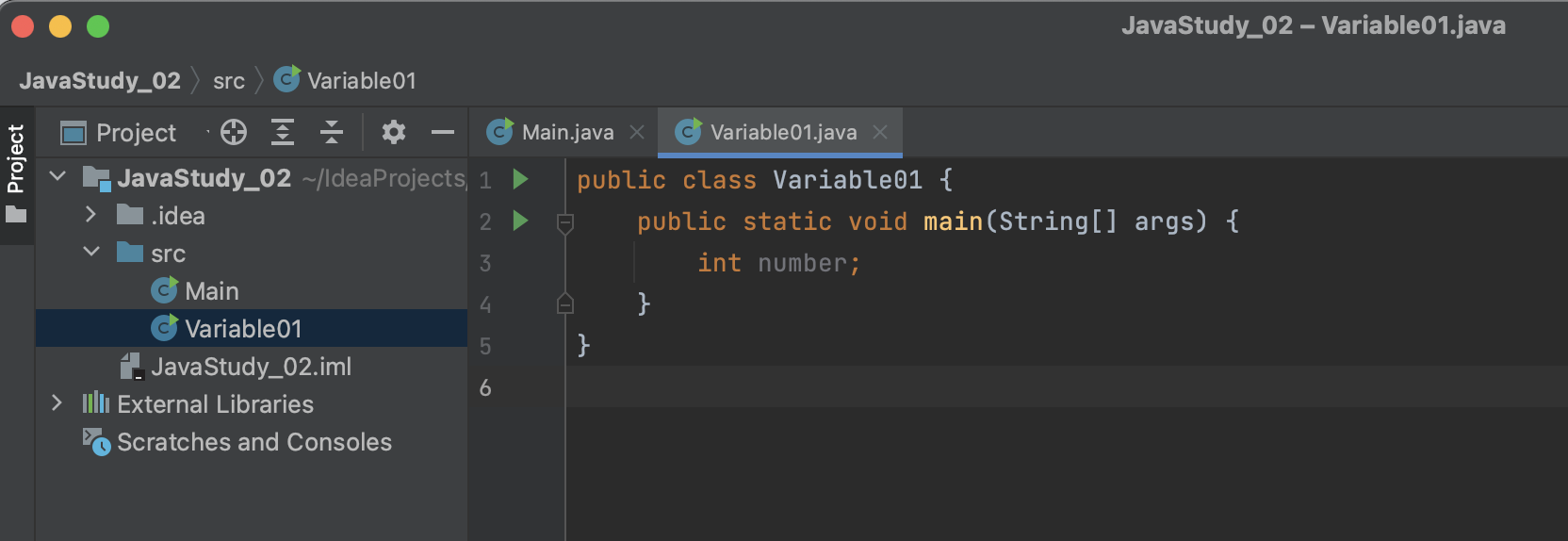Click the Main.java tab class icon

pos(499,132)
